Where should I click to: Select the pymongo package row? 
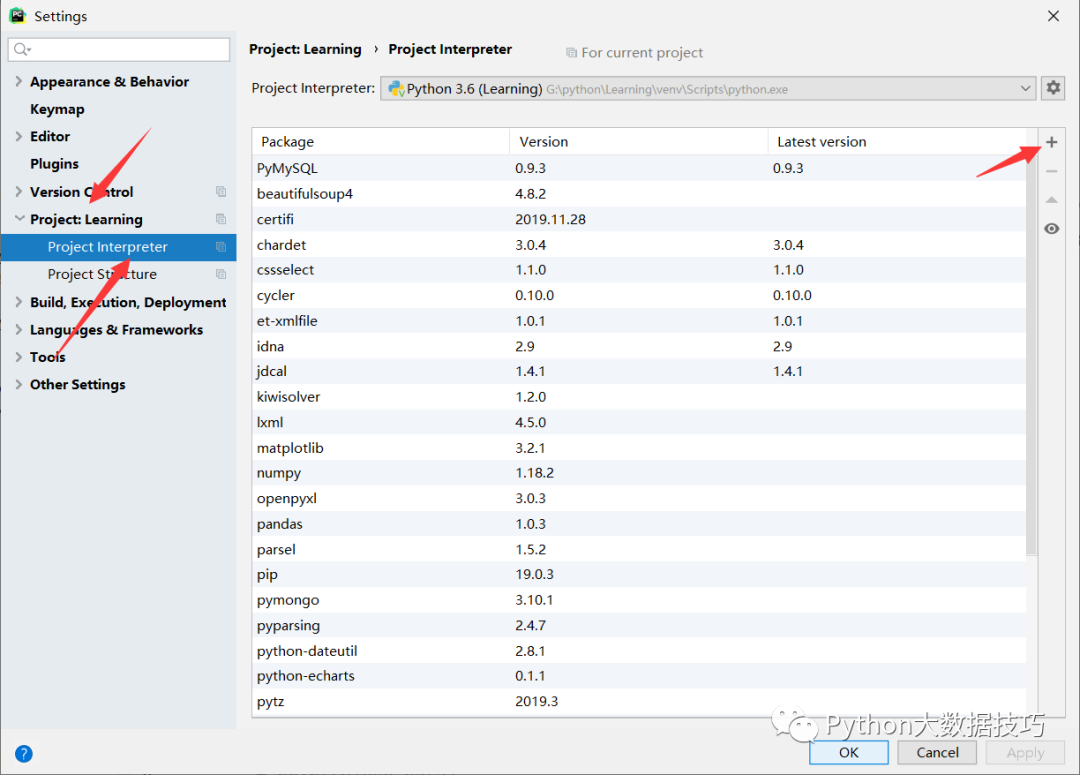pos(639,600)
